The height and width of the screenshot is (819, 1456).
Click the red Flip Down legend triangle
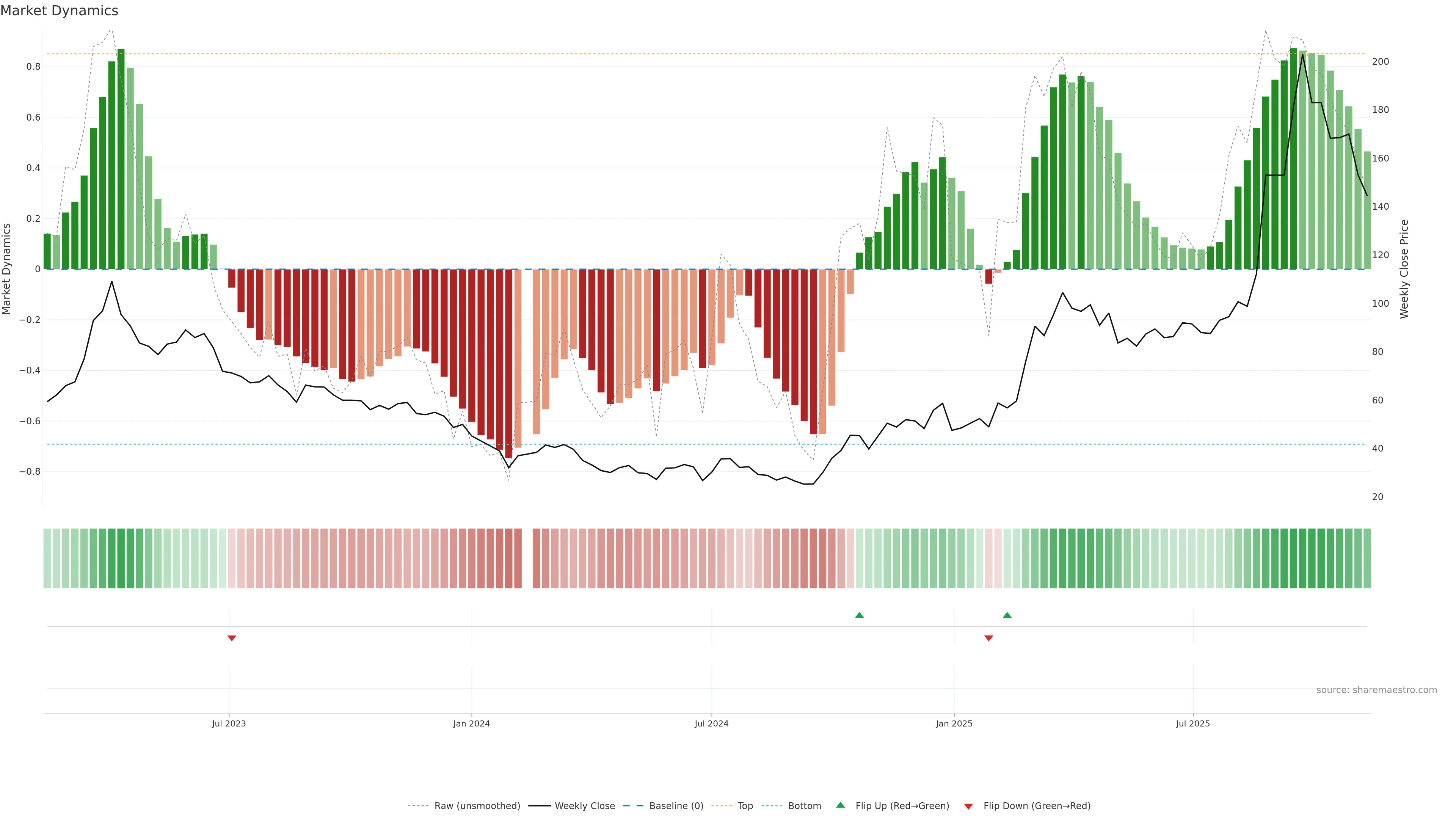click(x=968, y=806)
